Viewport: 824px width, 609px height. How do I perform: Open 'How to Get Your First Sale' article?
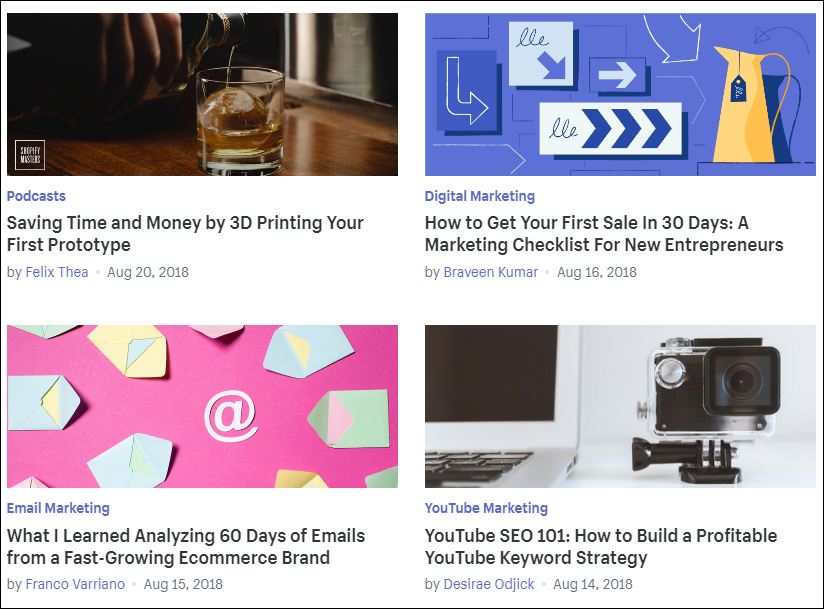pos(604,233)
